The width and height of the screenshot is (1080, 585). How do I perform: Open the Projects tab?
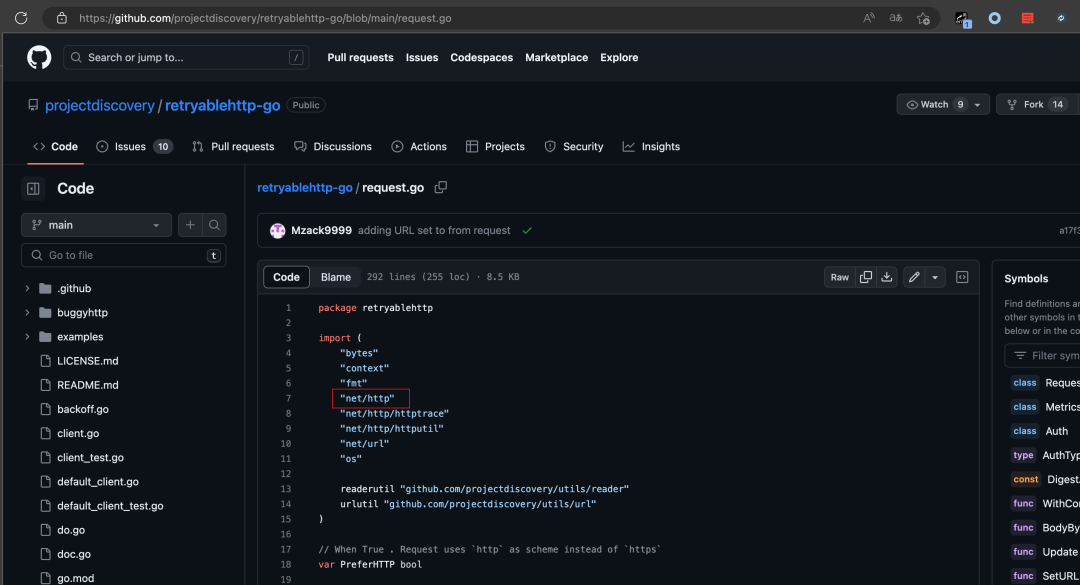[495, 147]
